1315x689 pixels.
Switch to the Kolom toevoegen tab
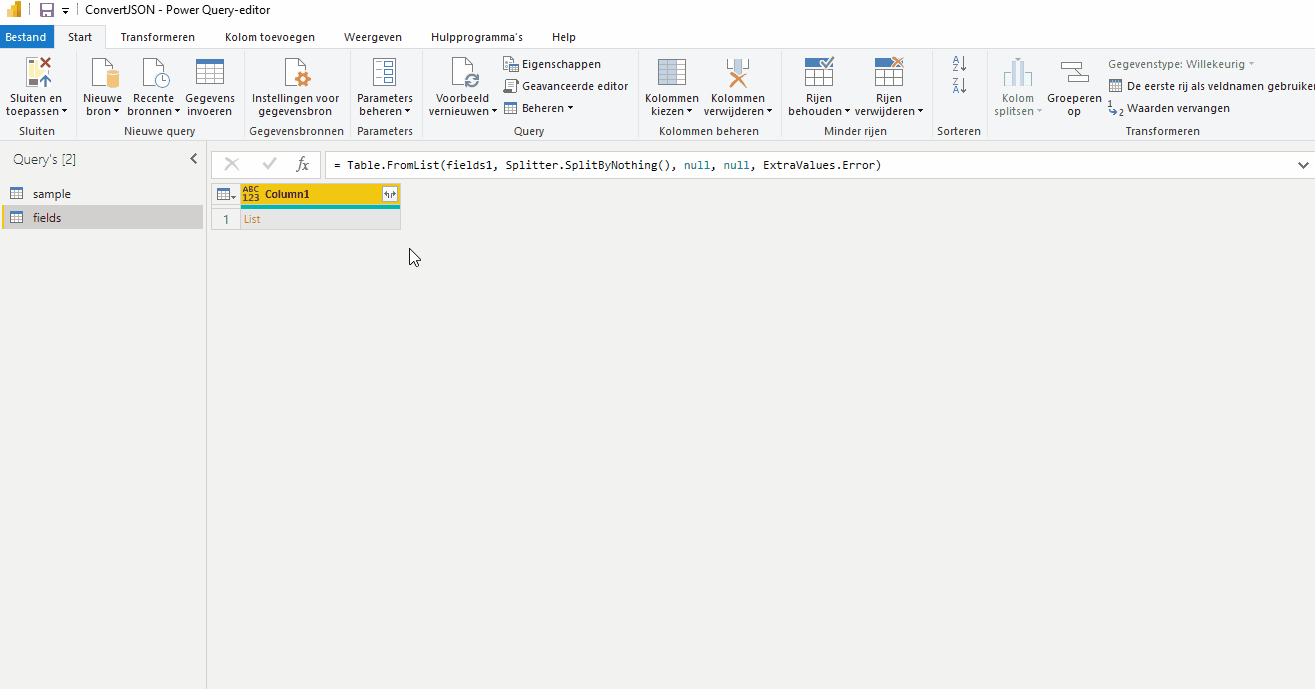pos(270,37)
